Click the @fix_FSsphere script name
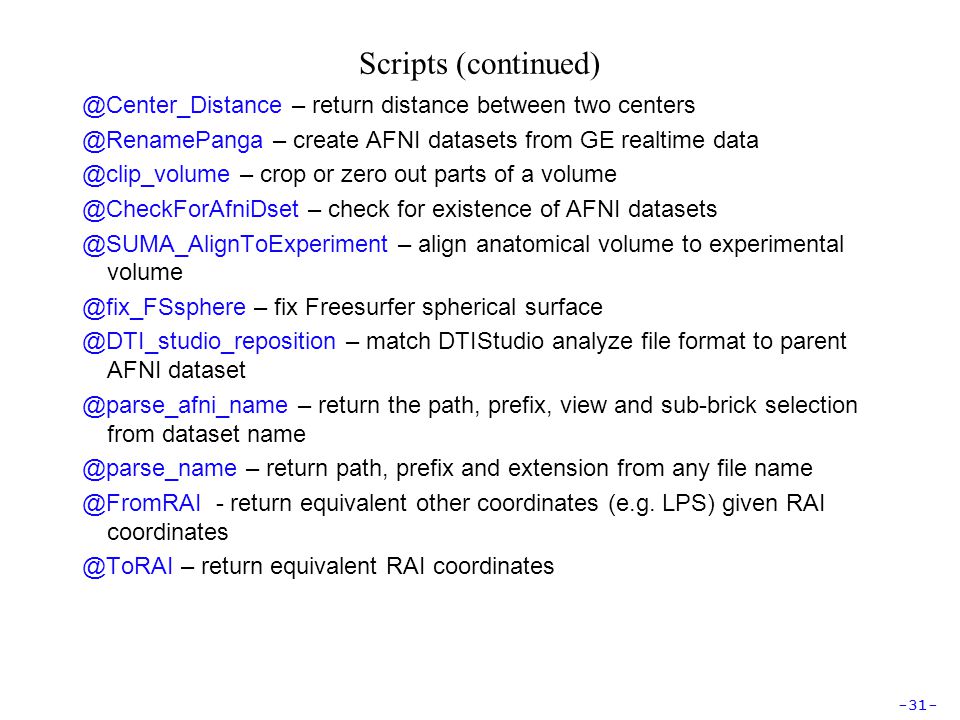 coord(164,307)
